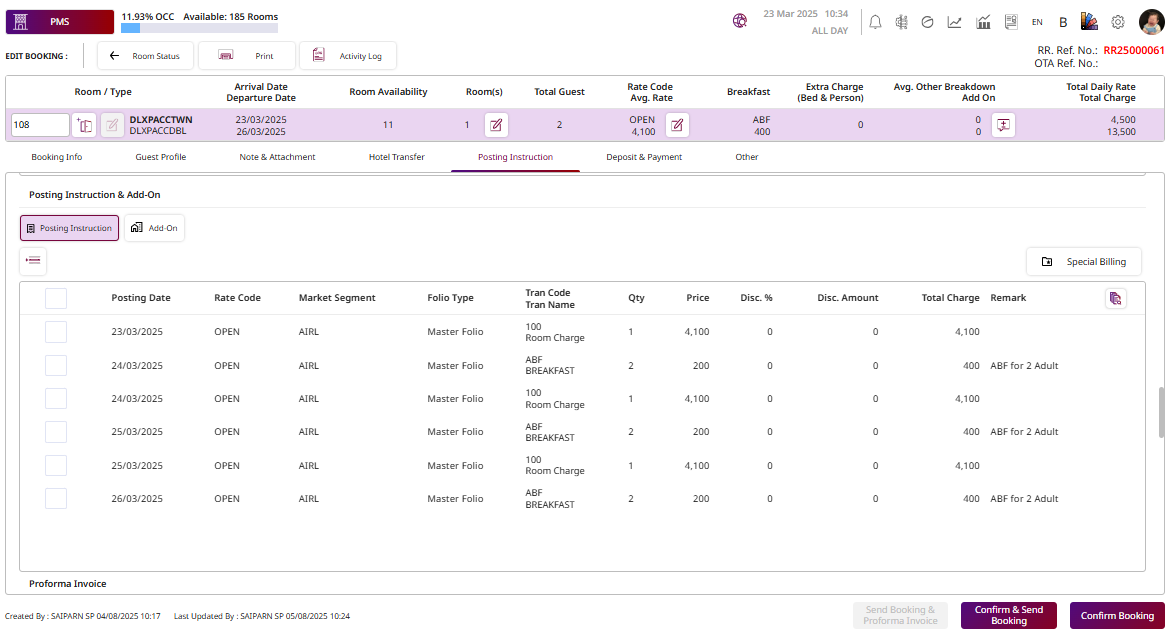The height and width of the screenshot is (630, 1167).
Task: Click the notification bell icon
Action: coord(875,22)
